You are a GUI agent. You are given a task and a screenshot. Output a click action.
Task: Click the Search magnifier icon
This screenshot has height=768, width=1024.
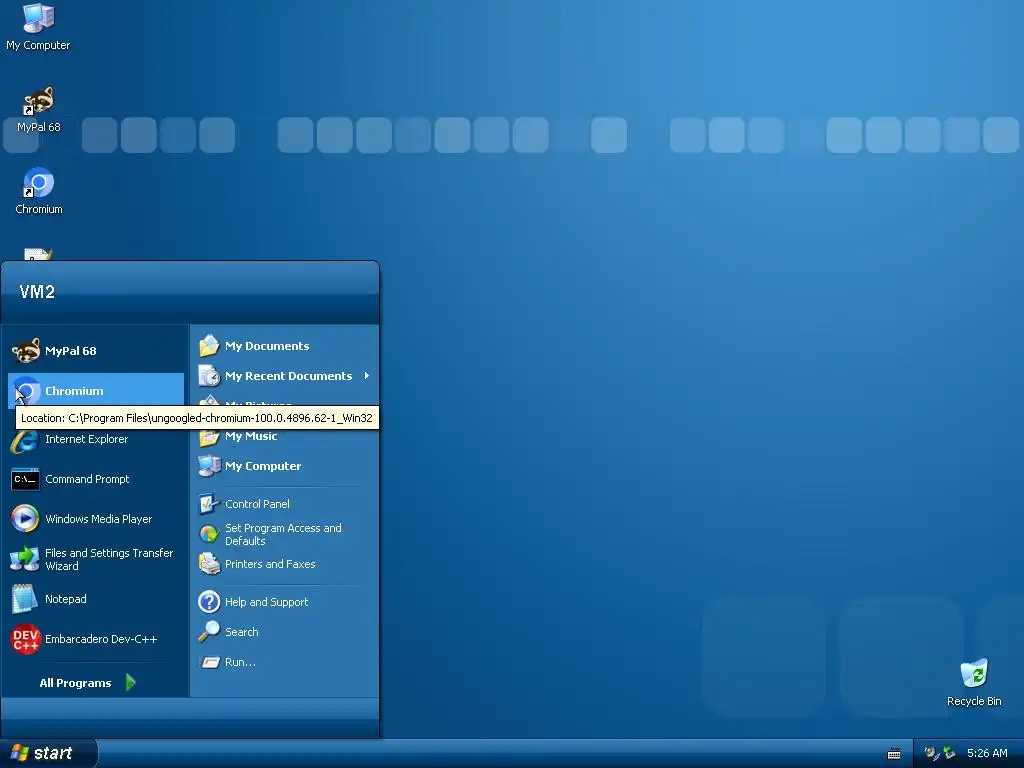209,632
